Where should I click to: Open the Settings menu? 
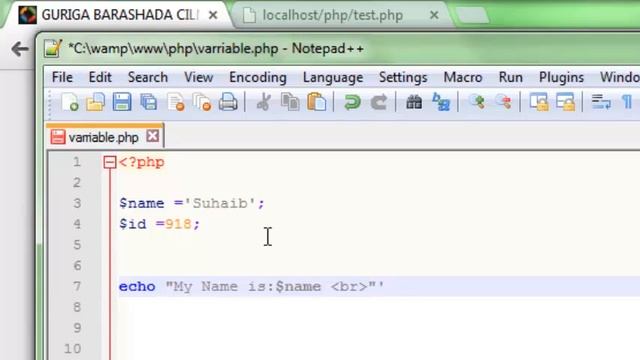[x=403, y=77]
